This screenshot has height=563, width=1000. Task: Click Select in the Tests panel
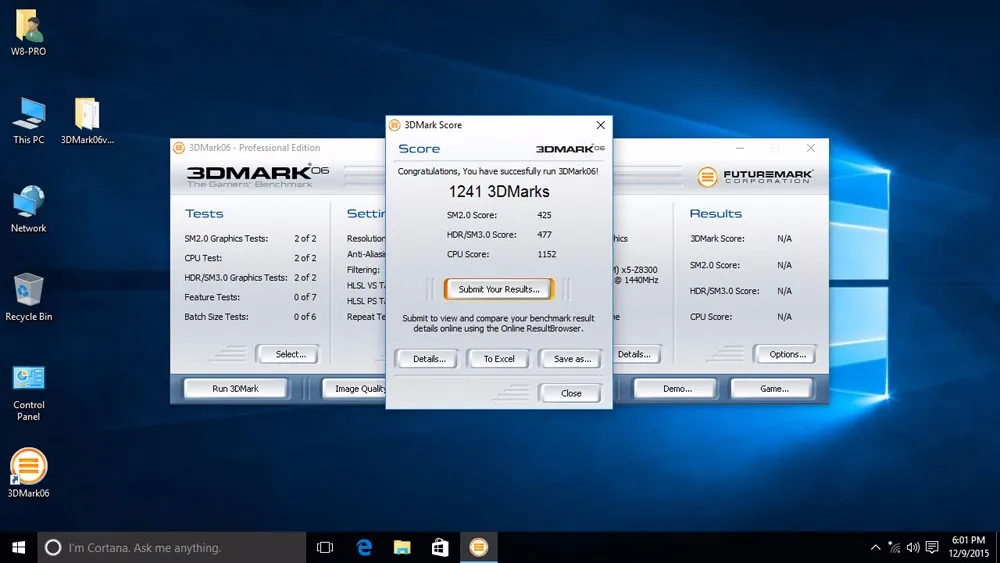[x=290, y=354]
